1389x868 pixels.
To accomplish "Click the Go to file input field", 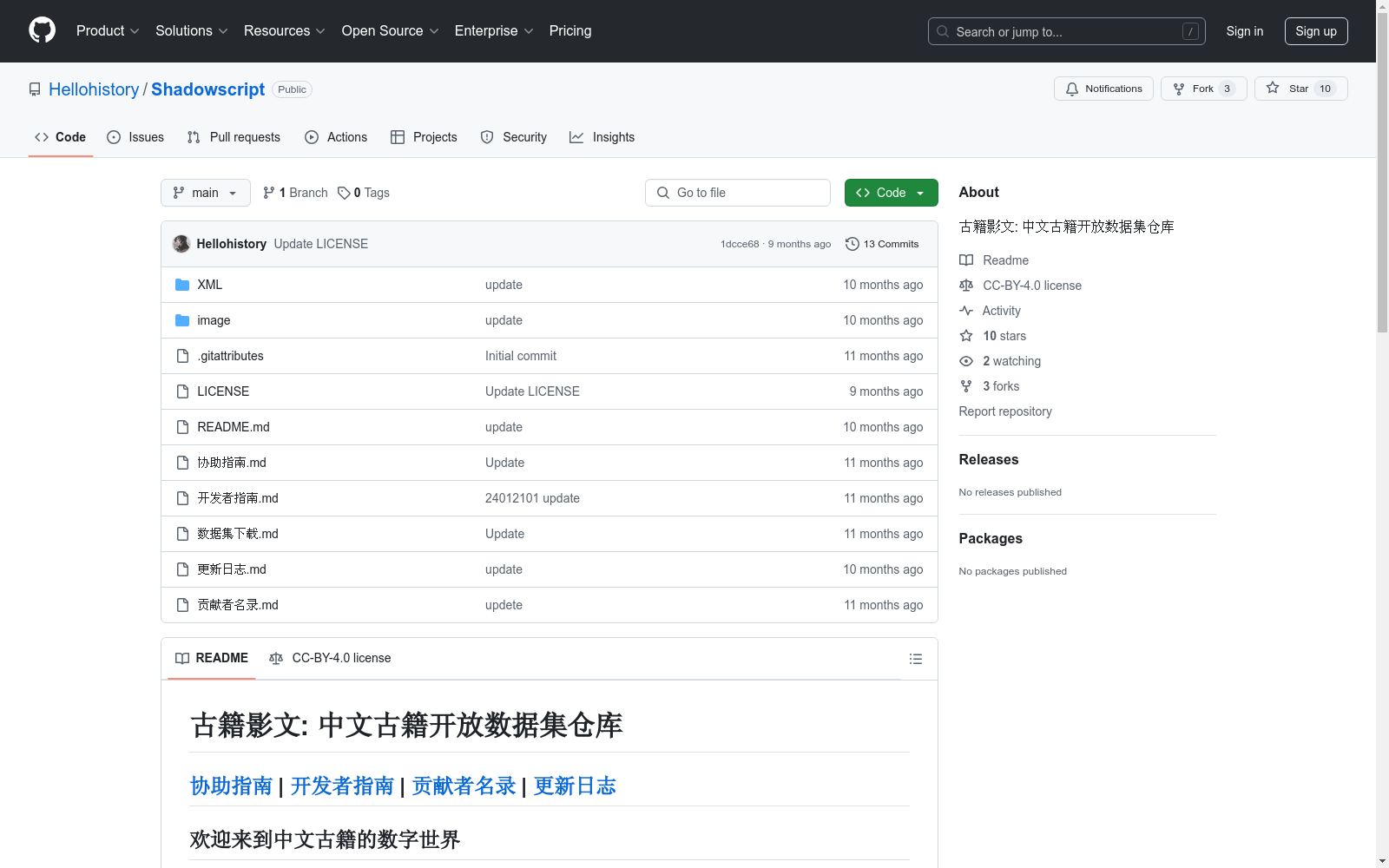I will coord(738,193).
